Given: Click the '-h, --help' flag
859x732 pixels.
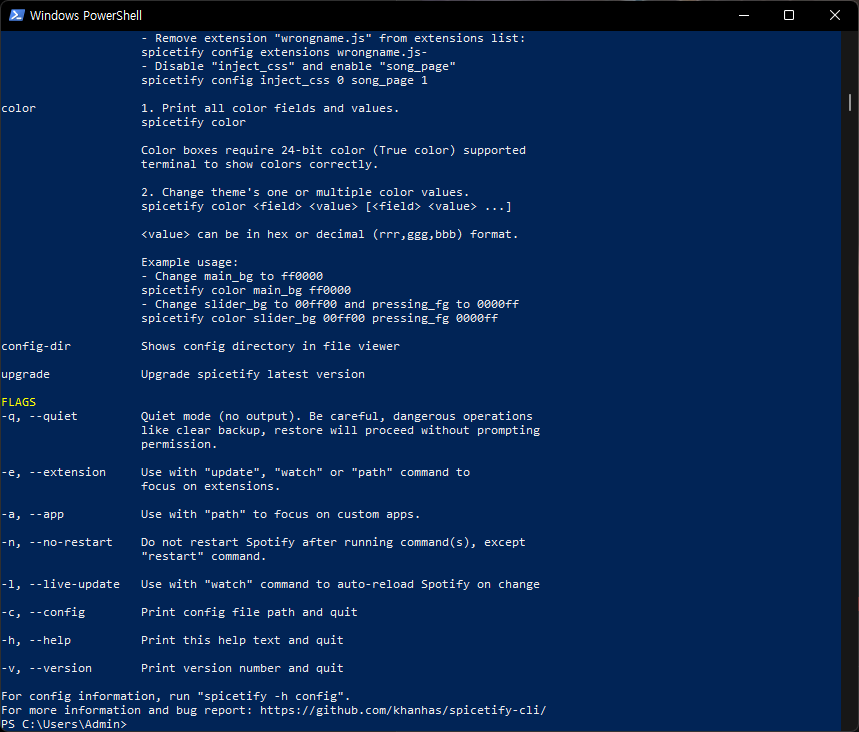Looking at the screenshot, I should (36, 640).
